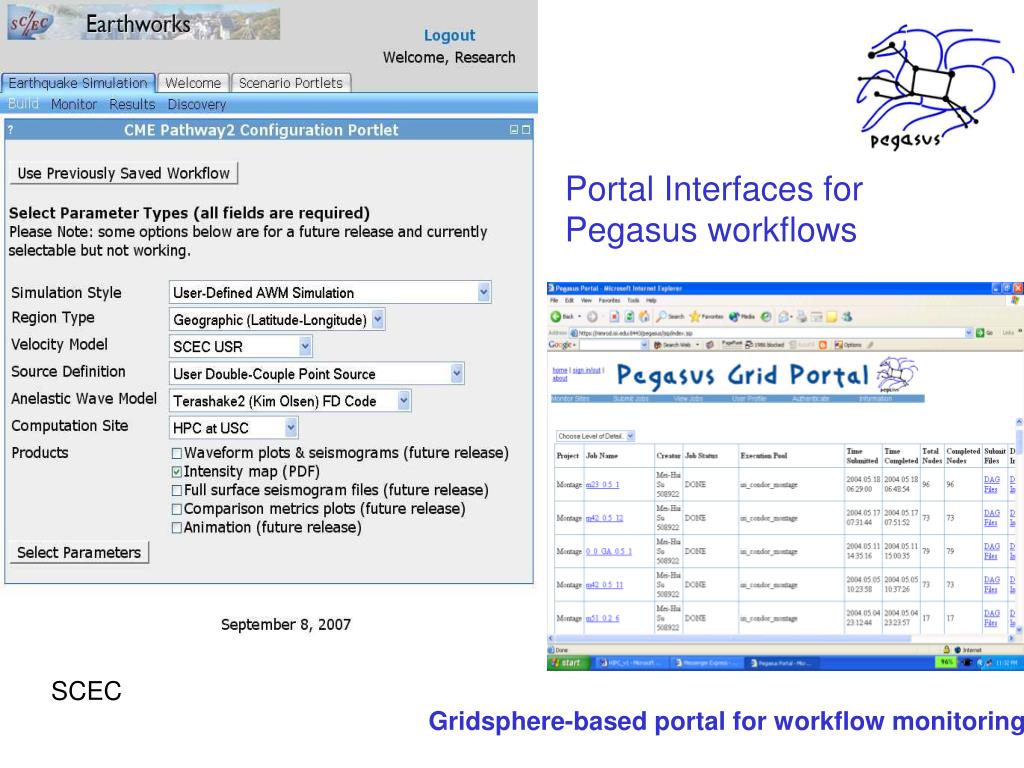Click the IE Stop page icon
Screen dimensions: 1024x768
[614, 317]
